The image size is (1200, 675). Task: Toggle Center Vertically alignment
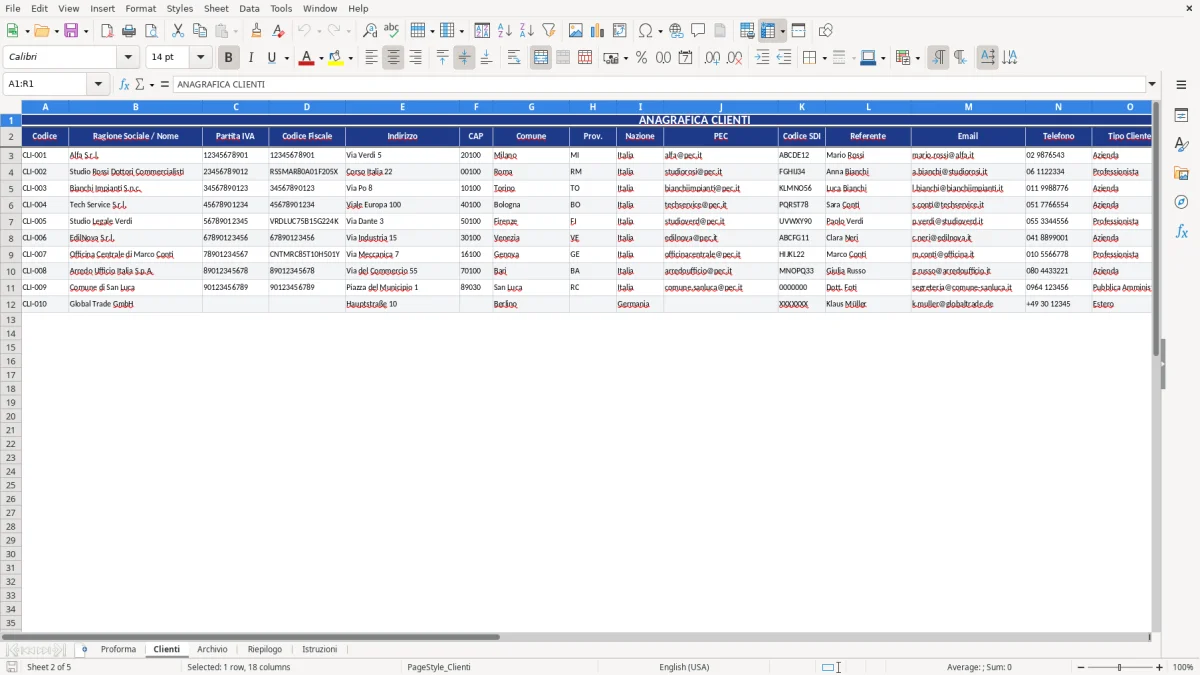point(464,58)
